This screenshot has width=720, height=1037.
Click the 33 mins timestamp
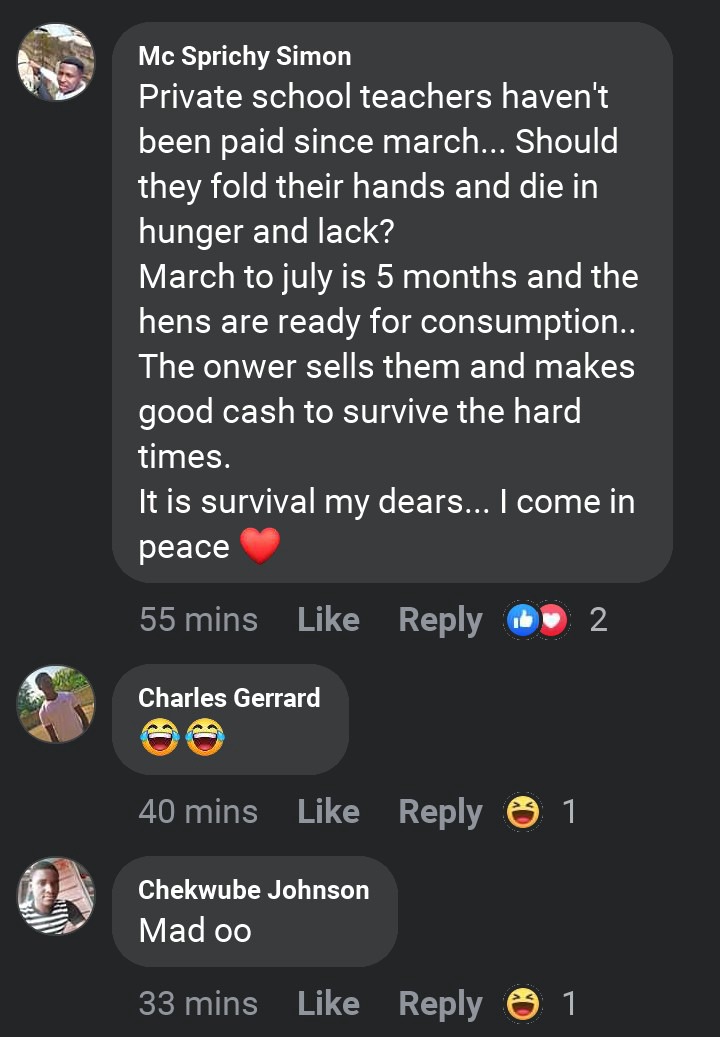tap(198, 1003)
